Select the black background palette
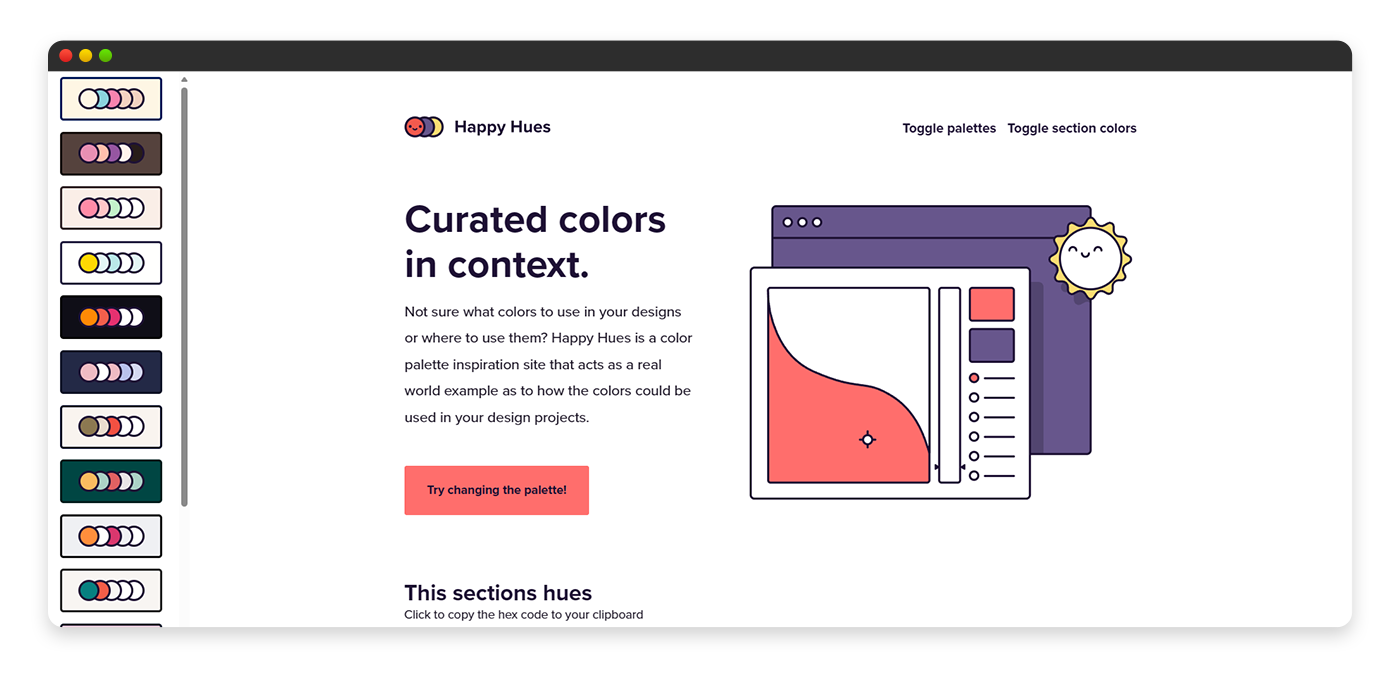The image size is (1400, 700). coord(111,317)
